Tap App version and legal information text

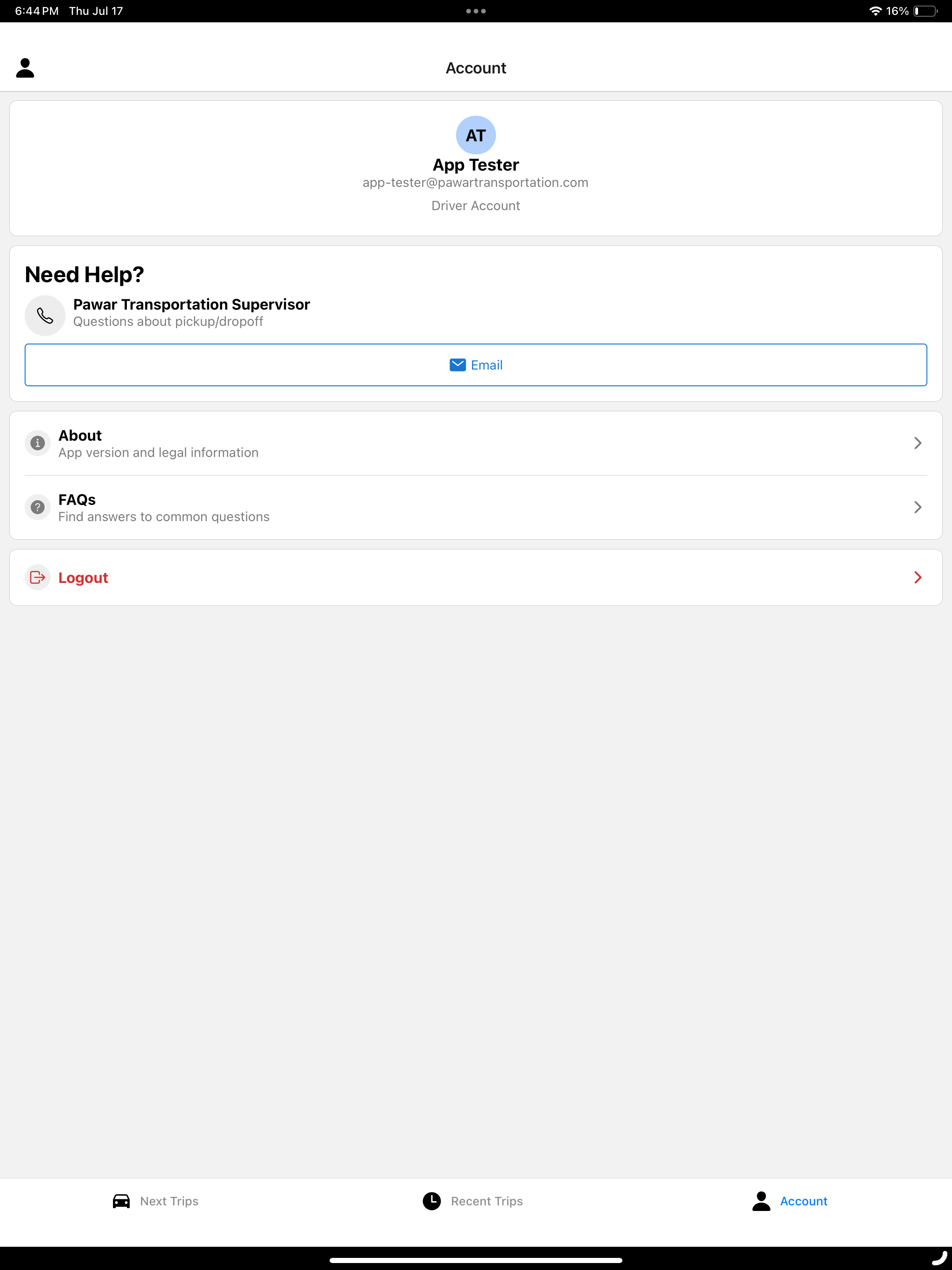tap(159, 452)
